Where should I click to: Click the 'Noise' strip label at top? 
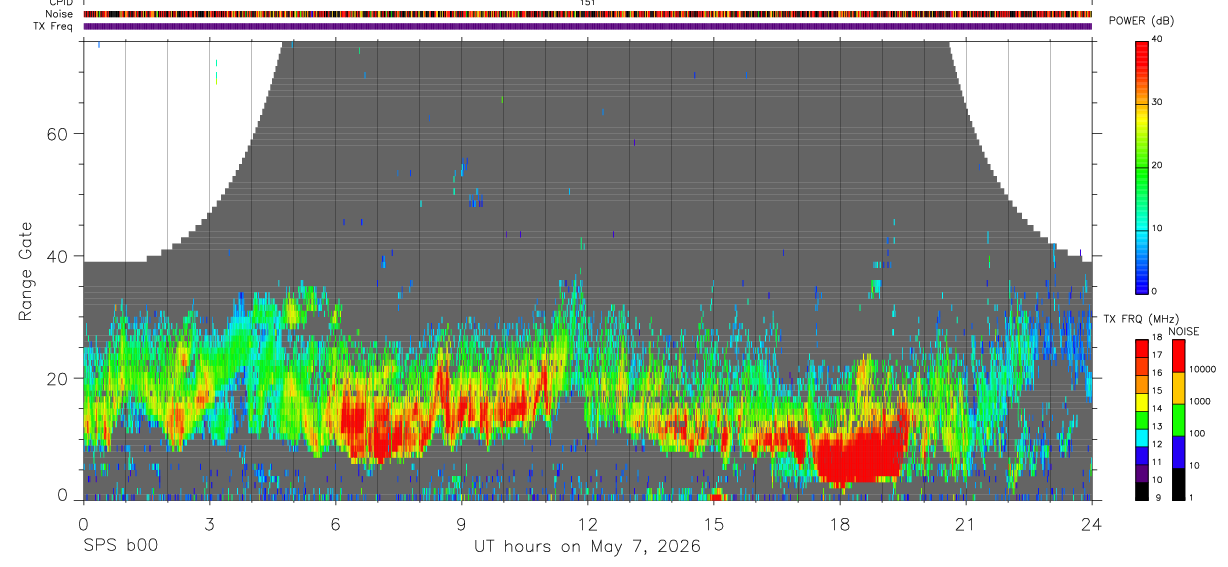[x=61, y=14]
